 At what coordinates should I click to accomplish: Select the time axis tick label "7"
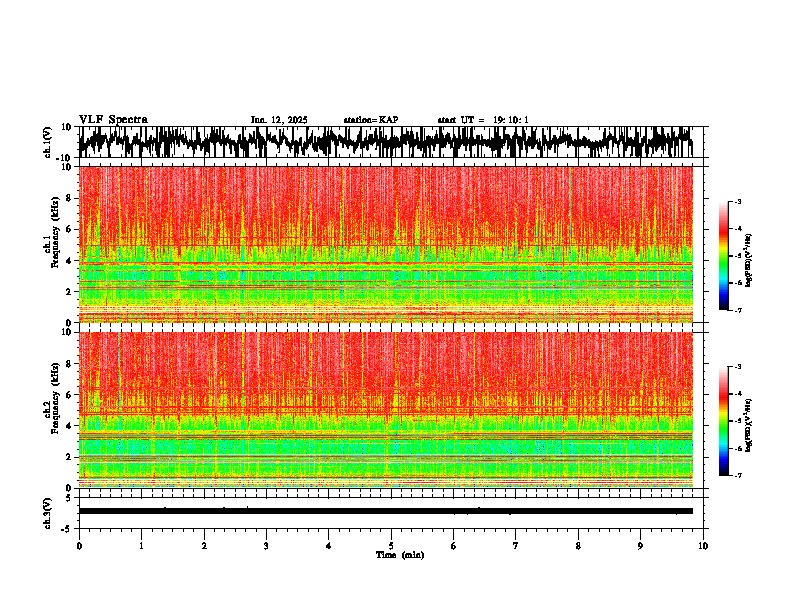tap(516, 546)
